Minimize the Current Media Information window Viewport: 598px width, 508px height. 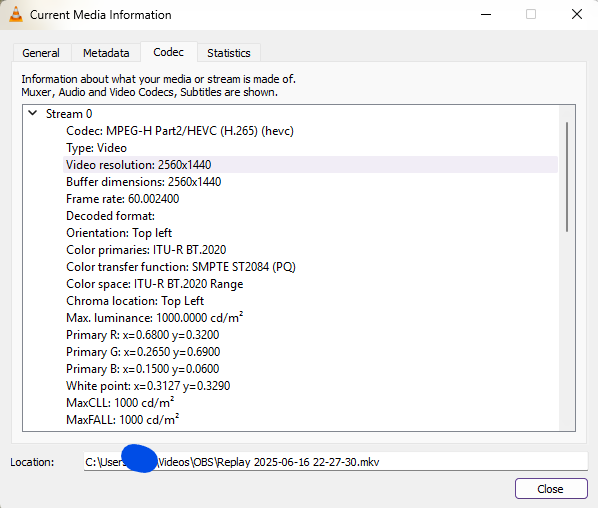click(x=486, y=14)
